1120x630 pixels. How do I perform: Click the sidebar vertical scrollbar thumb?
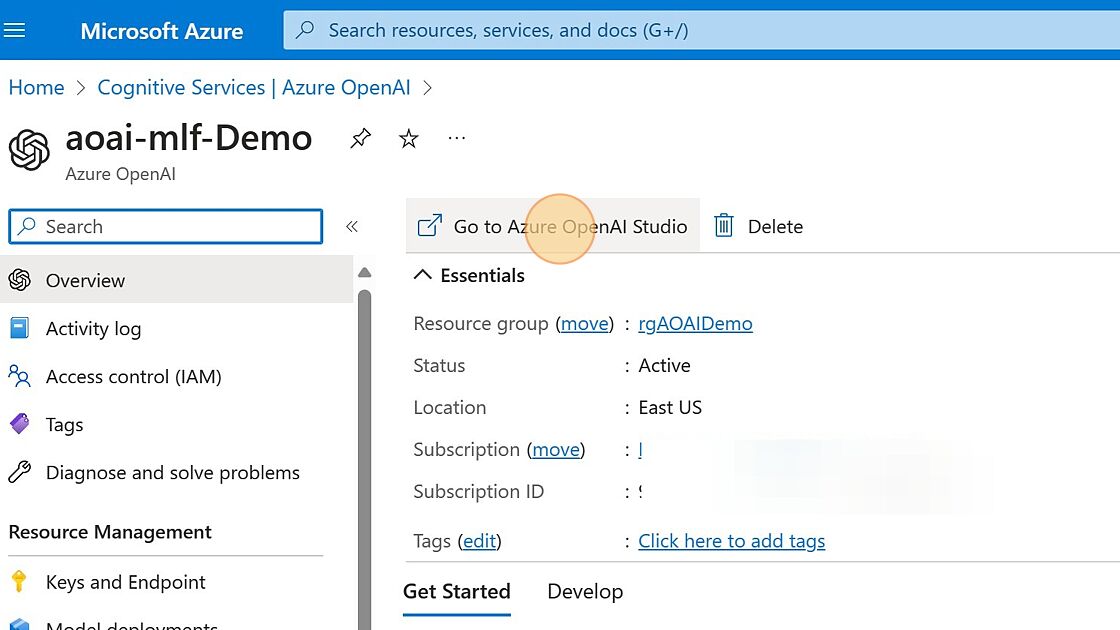pos(364,459)
